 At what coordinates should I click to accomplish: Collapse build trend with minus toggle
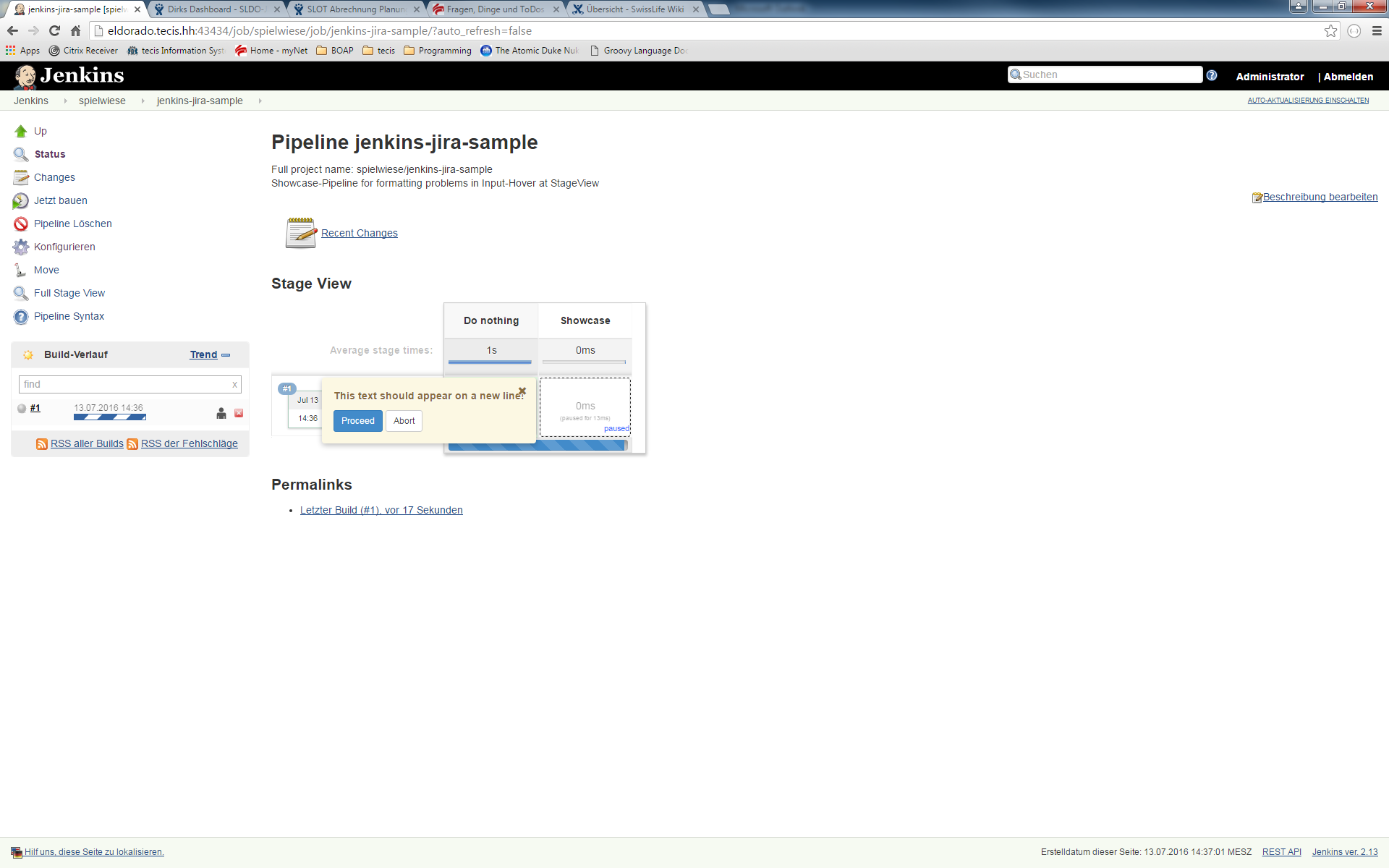click(x=226, y=355)
